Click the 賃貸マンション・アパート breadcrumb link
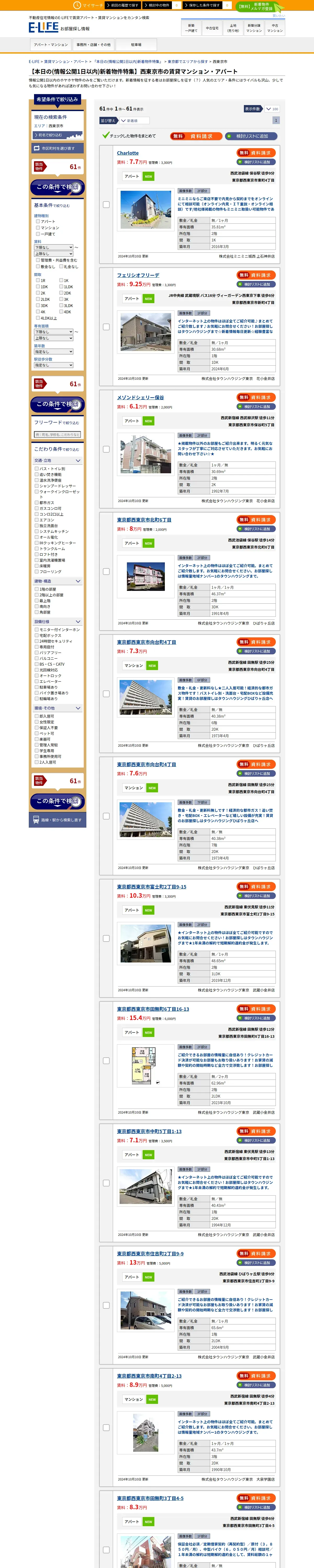The image size is (314, 1568). [x=66, y=61]
